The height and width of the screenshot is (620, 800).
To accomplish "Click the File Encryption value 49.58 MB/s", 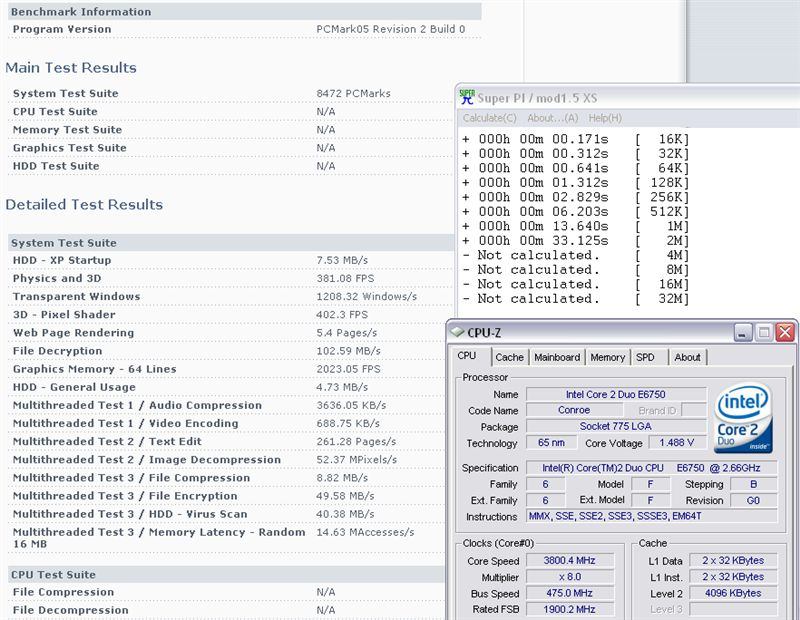I will 345,496.
